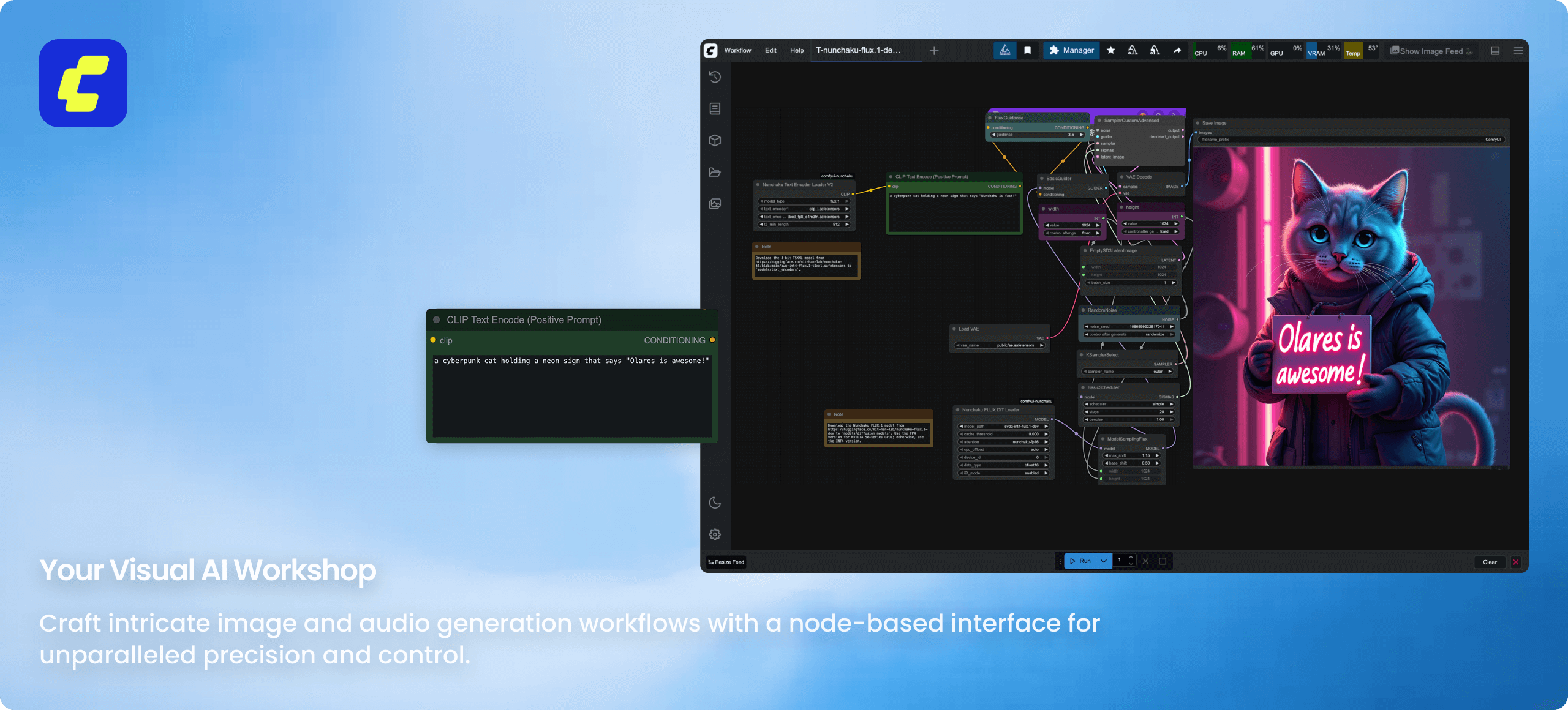The image size is (1568, 710).
Task: Click the guidance value slider in FluxGuidance
Action: click(1038, 135)
